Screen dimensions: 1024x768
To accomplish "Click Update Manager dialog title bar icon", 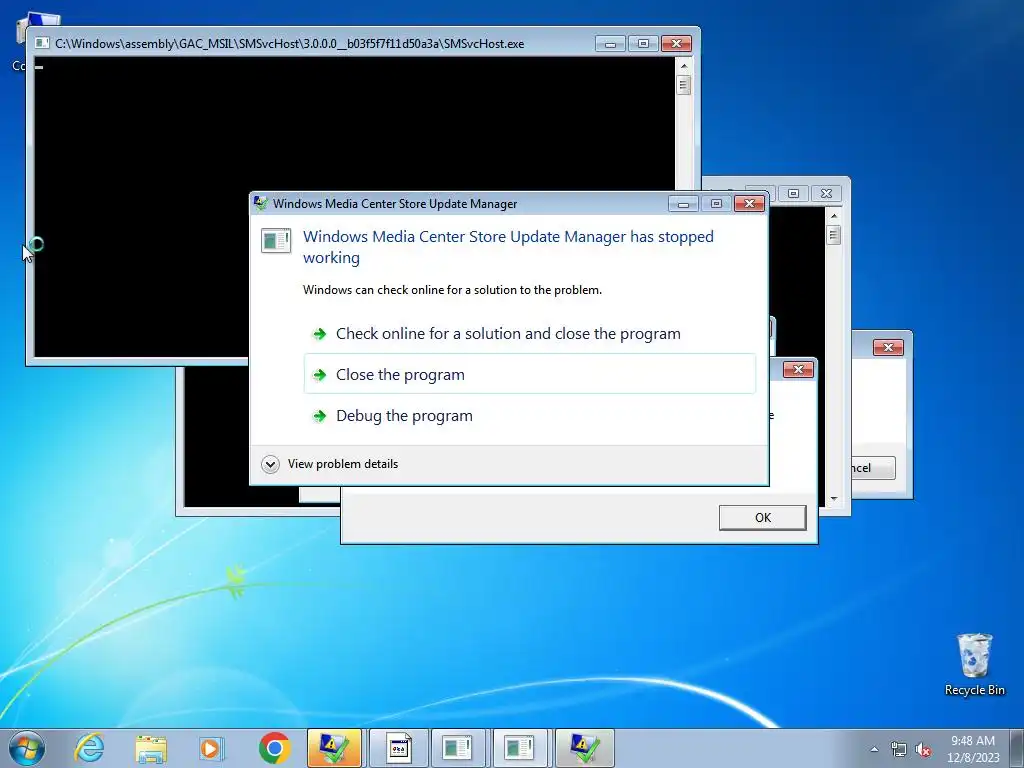I will click(x=261, y=203).
